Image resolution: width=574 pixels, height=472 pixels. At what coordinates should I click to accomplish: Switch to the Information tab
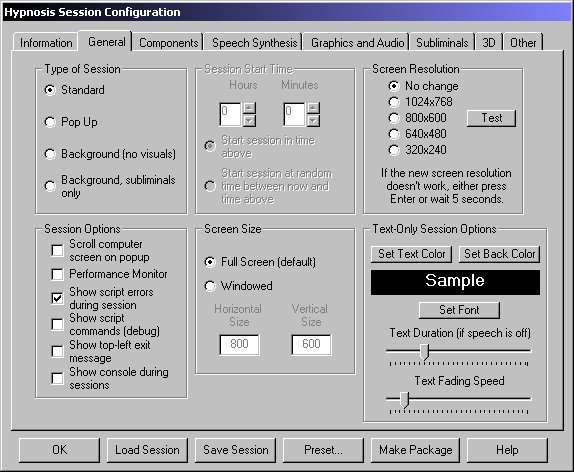pyautogui.click(x=46, y=42)
